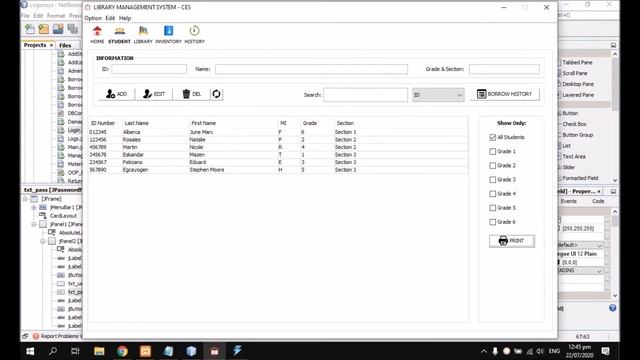Check the Grade 4 filter
This screenshot has width=640, height=360.
pos(493,194)
